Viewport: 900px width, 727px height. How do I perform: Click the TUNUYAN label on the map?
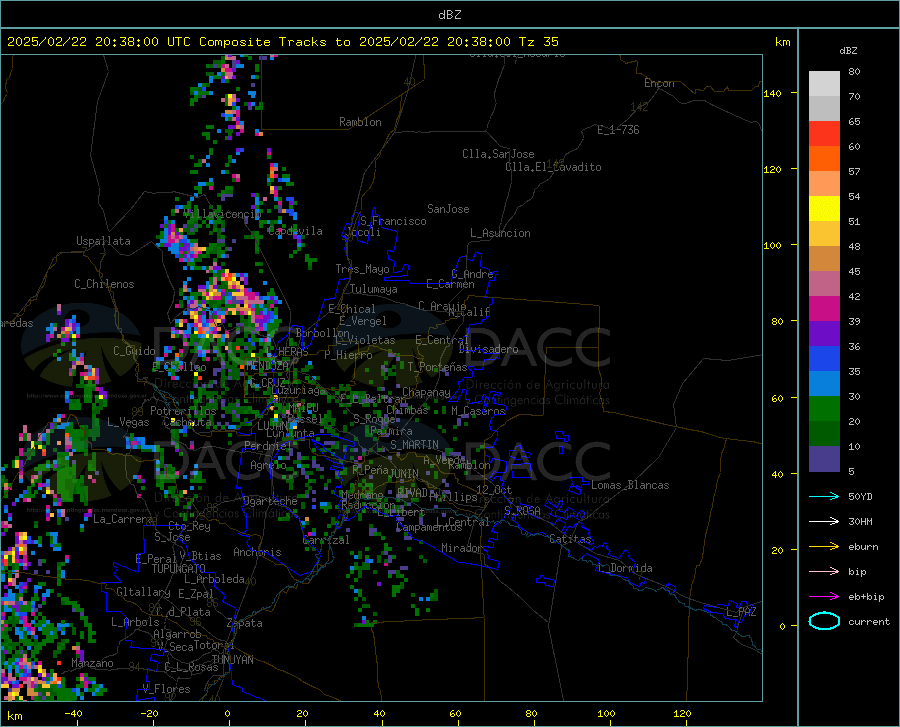232,660
